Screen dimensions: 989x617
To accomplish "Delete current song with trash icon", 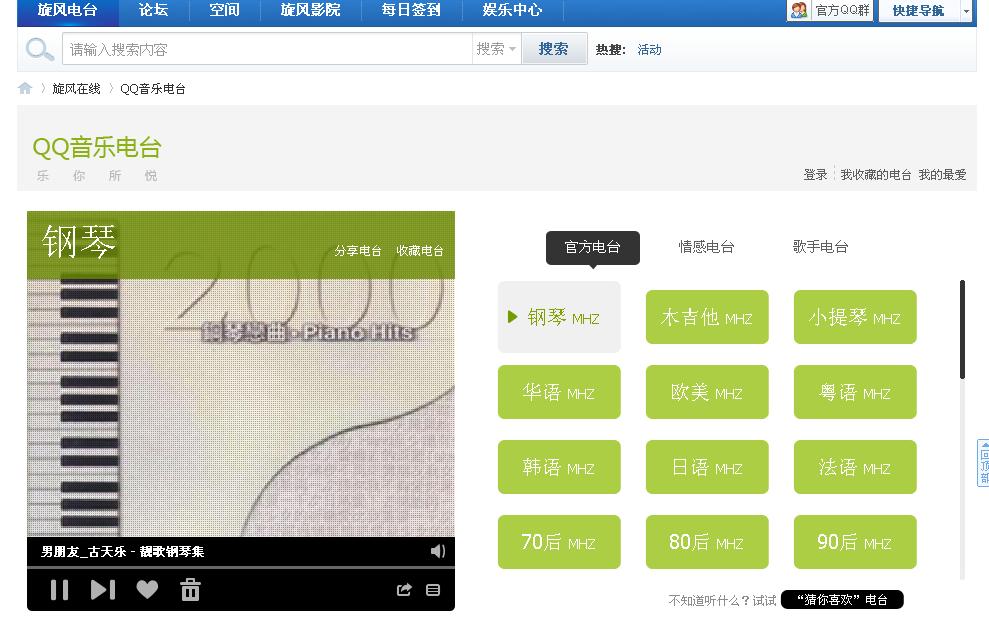I will pyautogui.click(x=189, y=590).
